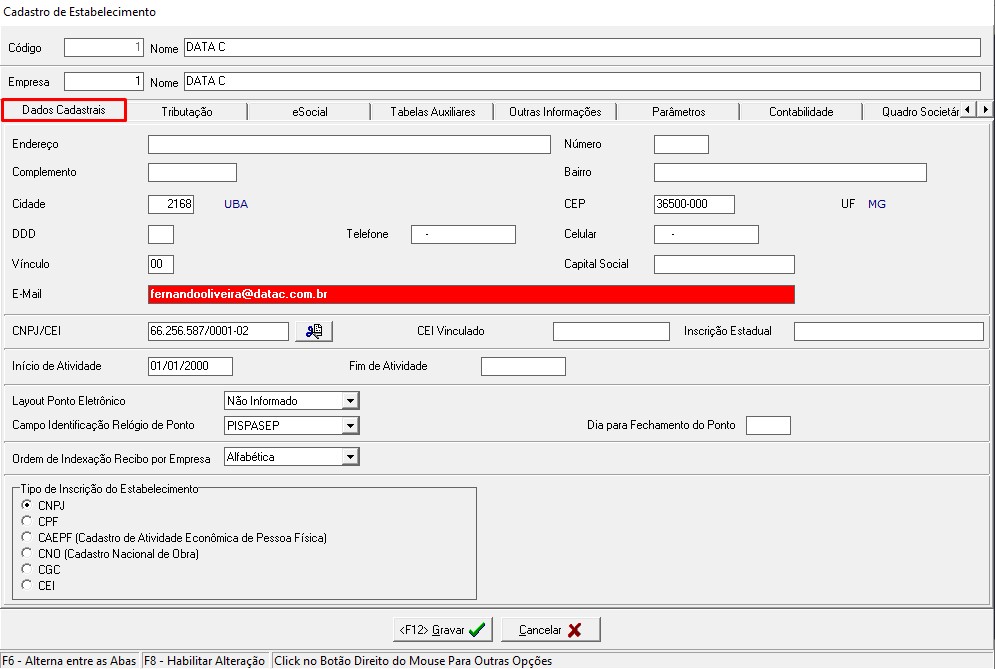Click the CEP field 36500-000
The image size is (995, 669).
(694, 204)
